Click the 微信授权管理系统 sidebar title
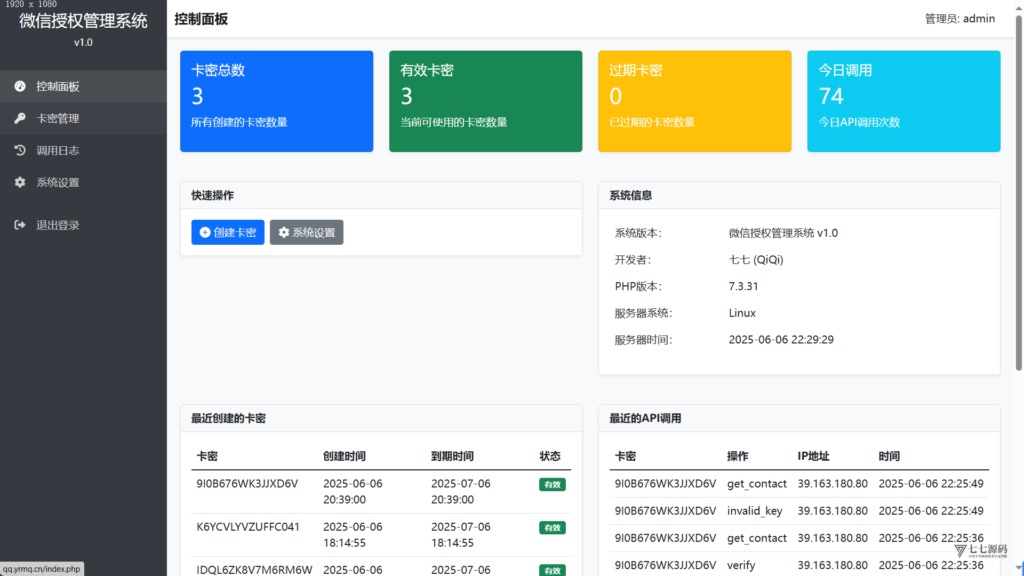 coord(83,21)
